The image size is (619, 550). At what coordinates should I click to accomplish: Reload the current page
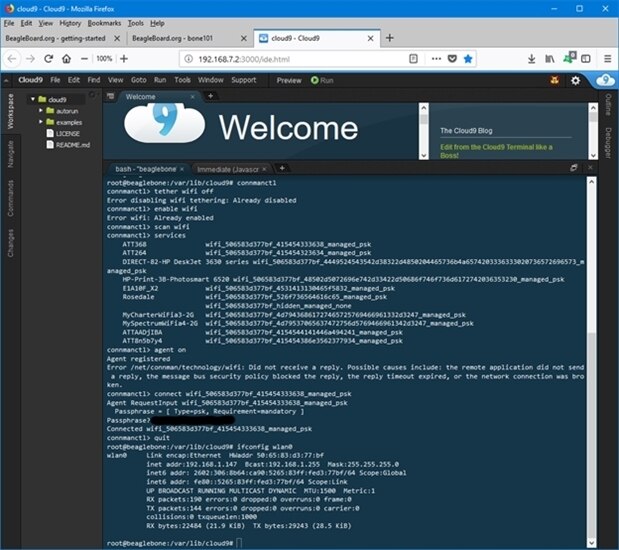pos(49,59)
